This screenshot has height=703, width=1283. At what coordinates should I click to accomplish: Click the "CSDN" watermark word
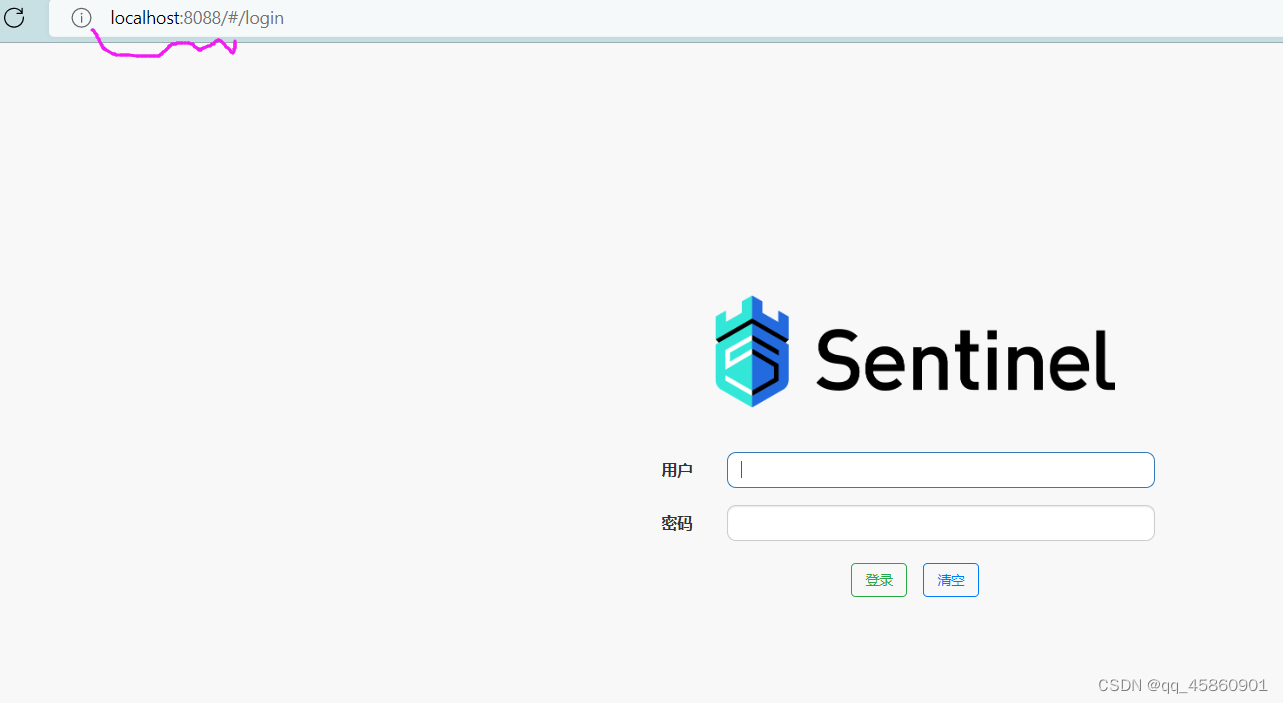pyautogui.click(x=1120, y=685)
